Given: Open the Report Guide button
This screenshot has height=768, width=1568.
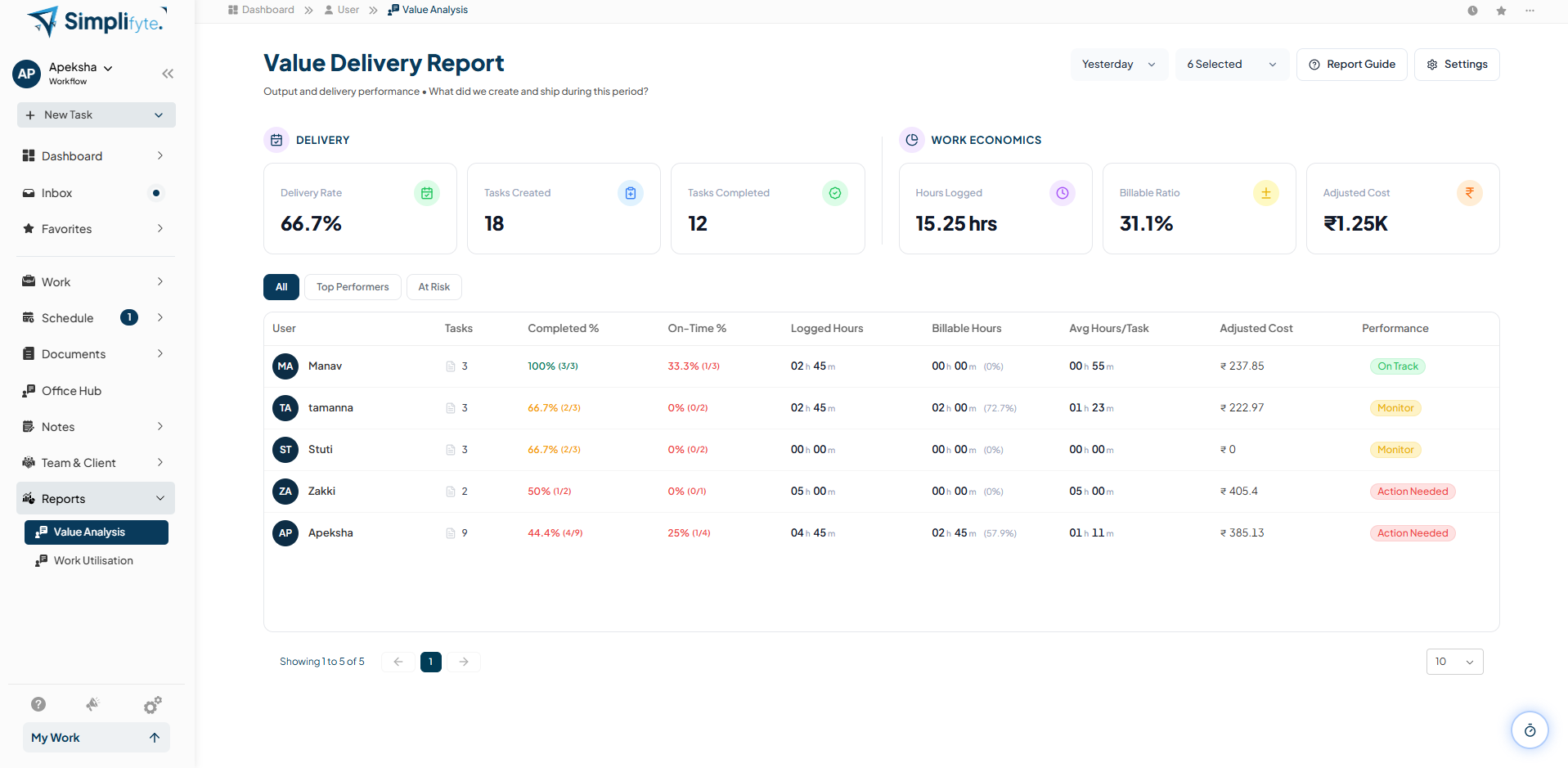Looking at the screenshot, I should 1352,65.
